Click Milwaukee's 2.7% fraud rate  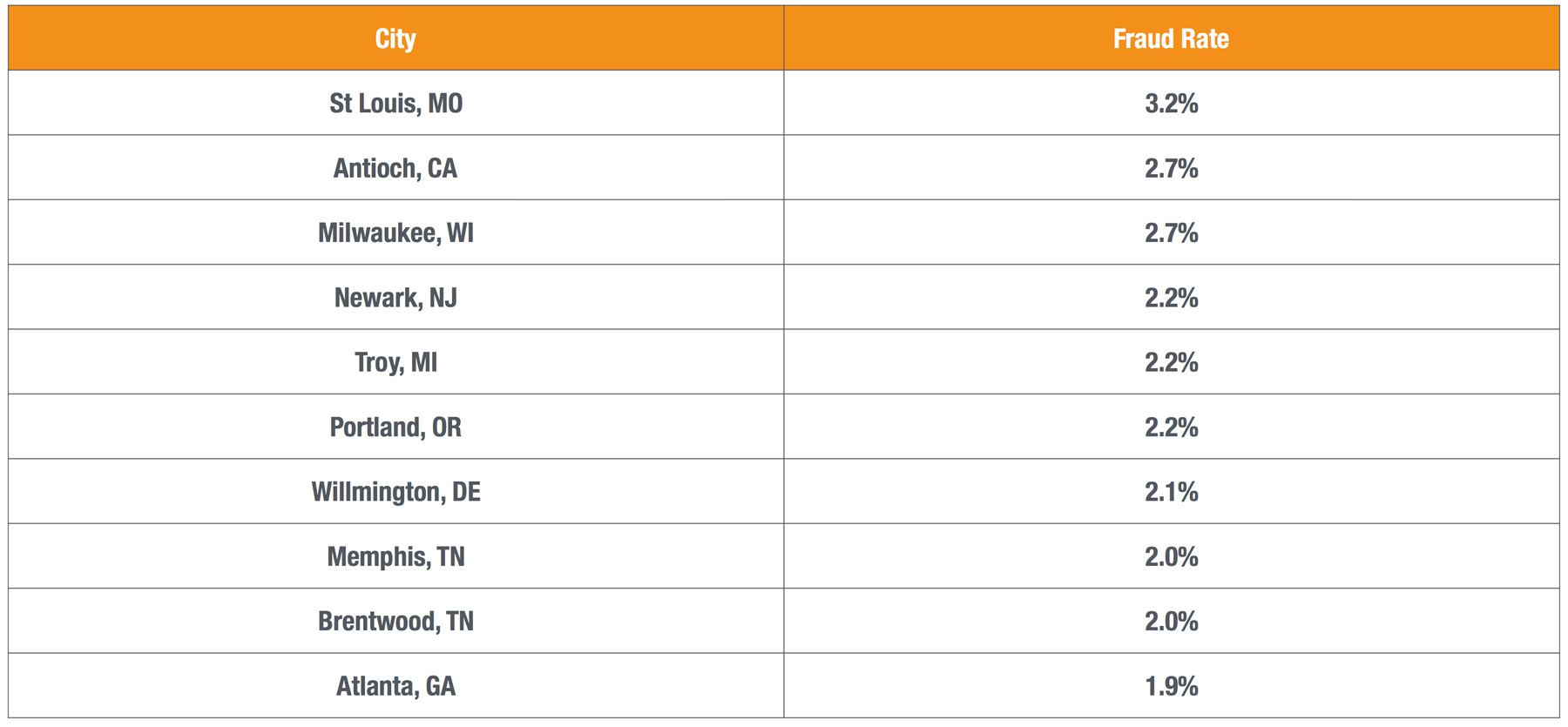click(1171, 232)
